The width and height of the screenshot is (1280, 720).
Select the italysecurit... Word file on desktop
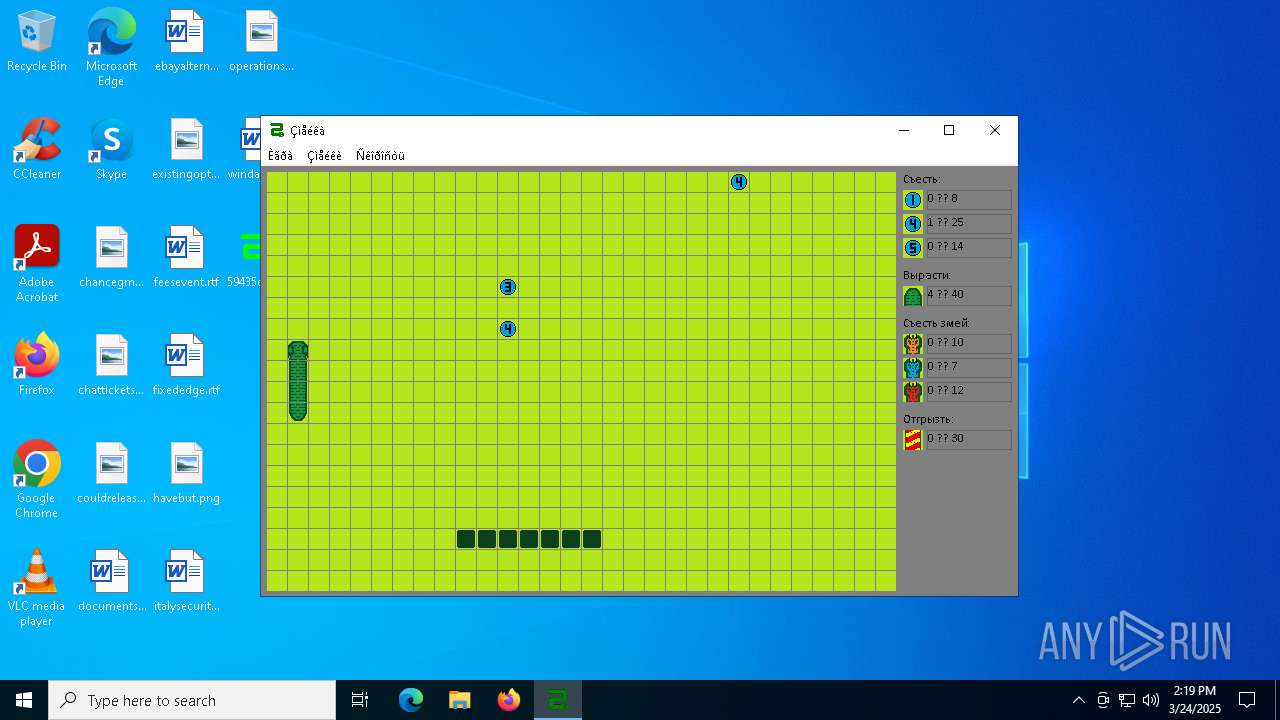click(x=185, y=582)
